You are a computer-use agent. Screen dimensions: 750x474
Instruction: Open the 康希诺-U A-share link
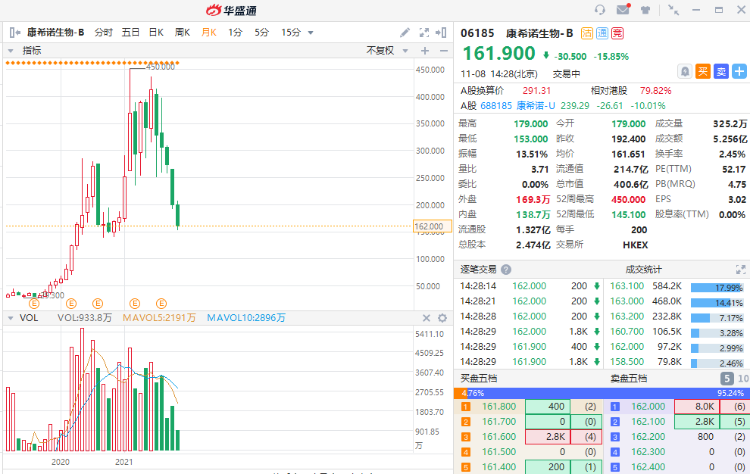pos(535,106)
